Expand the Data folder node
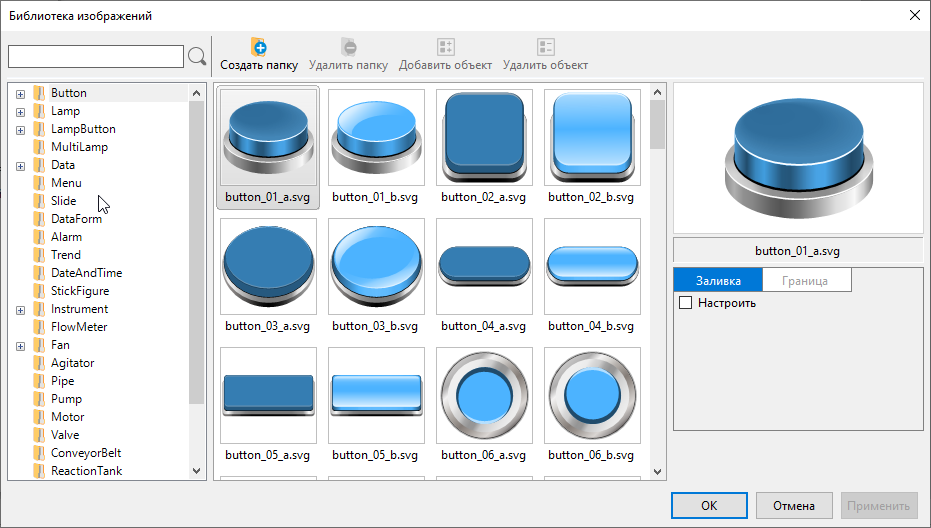Screen dimensions: 931x528 [20, 166]
